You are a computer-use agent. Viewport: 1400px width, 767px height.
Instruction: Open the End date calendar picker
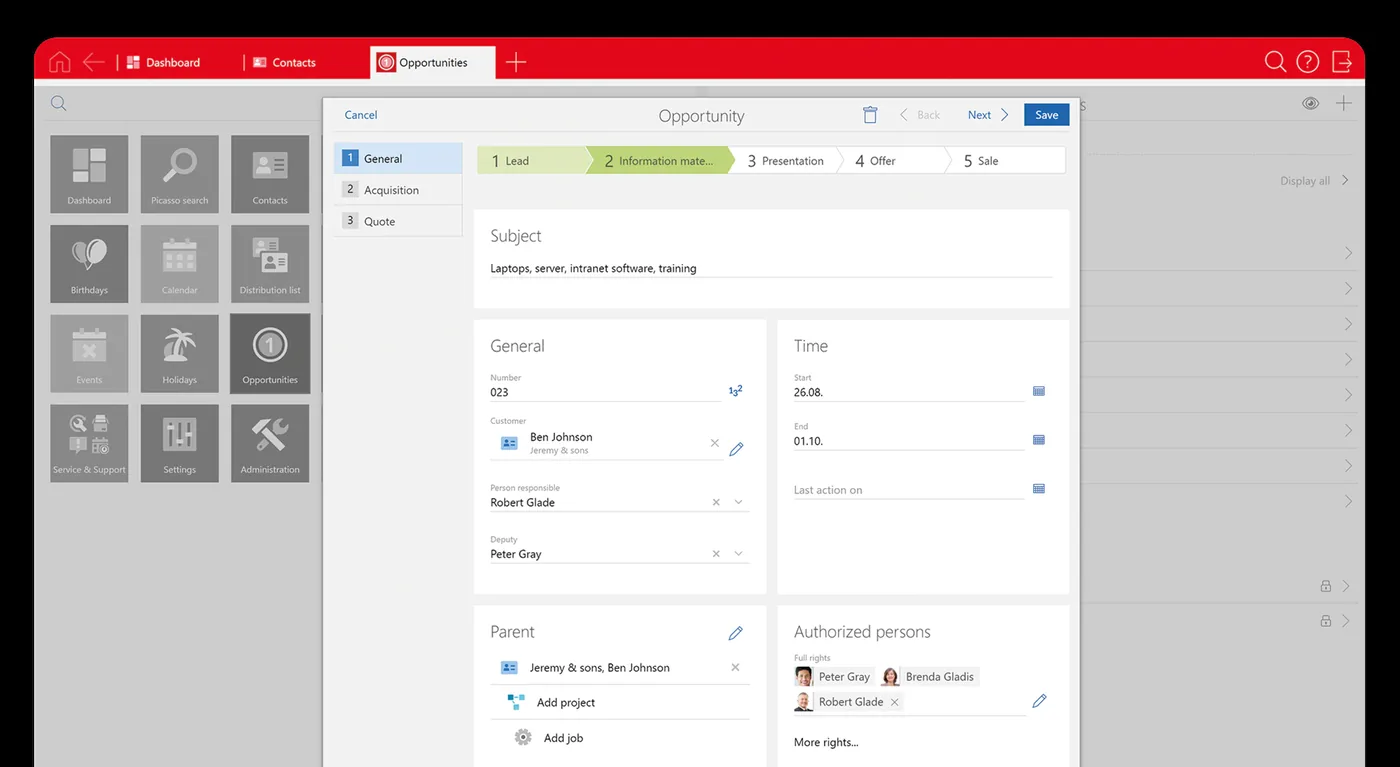(x=1039, y=440)
